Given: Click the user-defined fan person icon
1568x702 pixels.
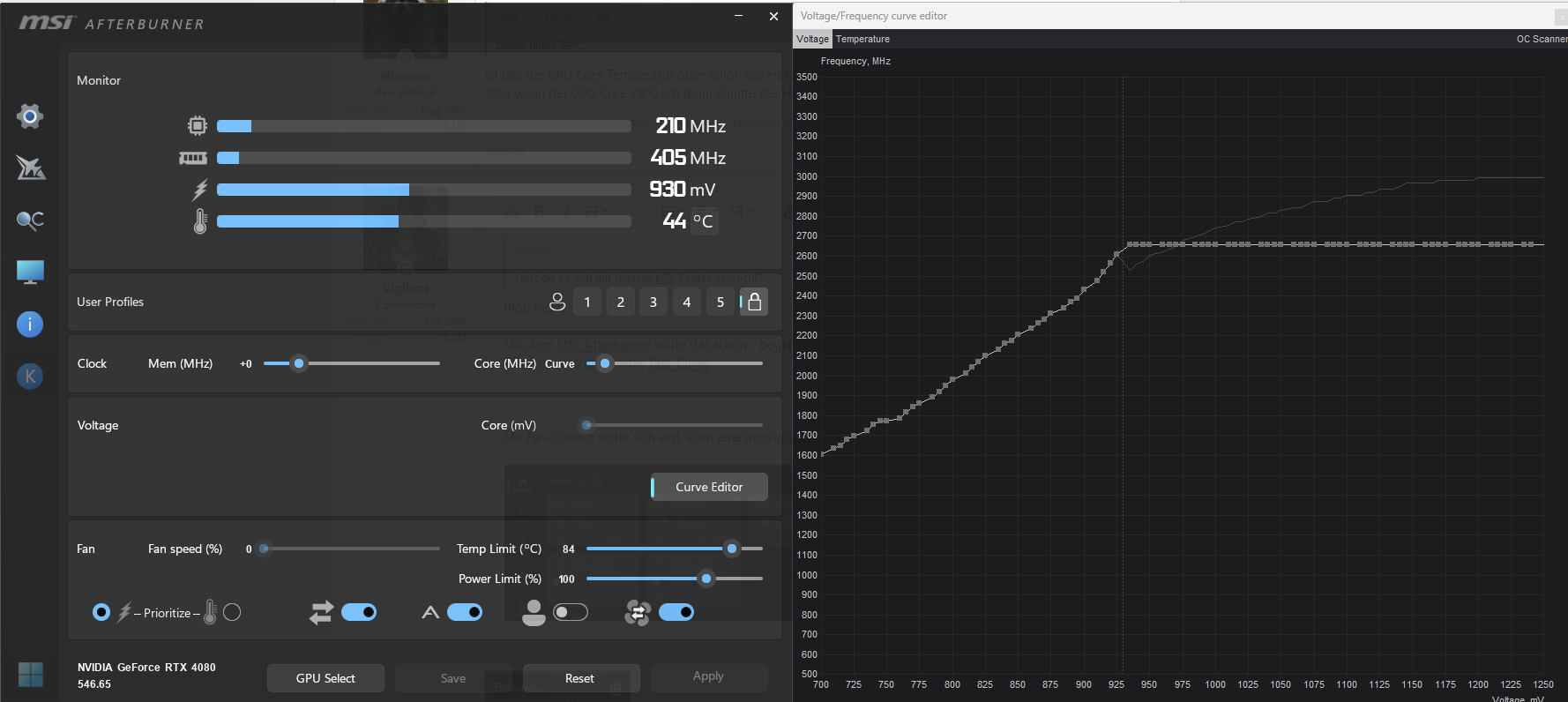Looking at the screenshot, I should point(534,612).
